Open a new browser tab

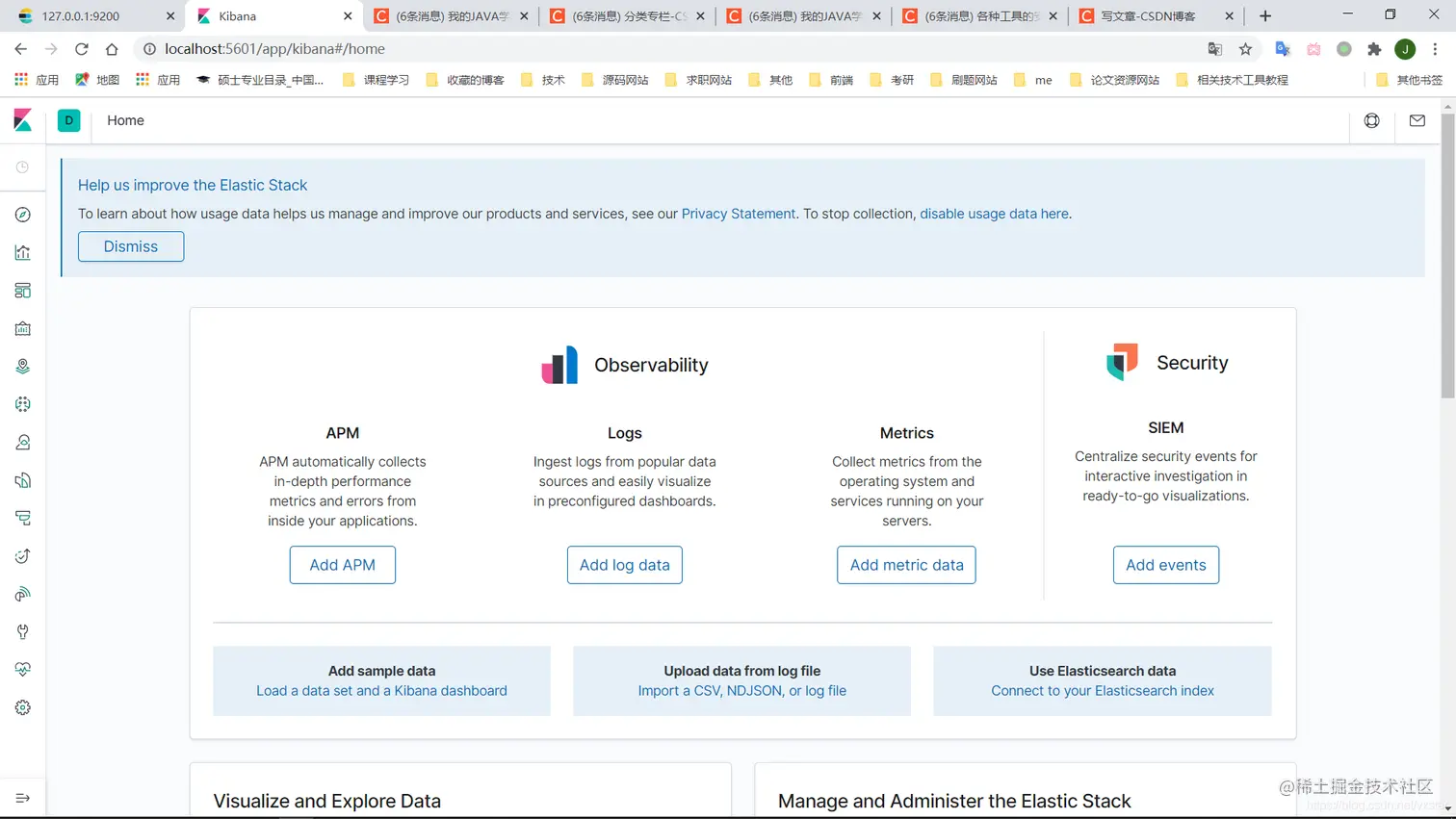tap(1265, 16)
